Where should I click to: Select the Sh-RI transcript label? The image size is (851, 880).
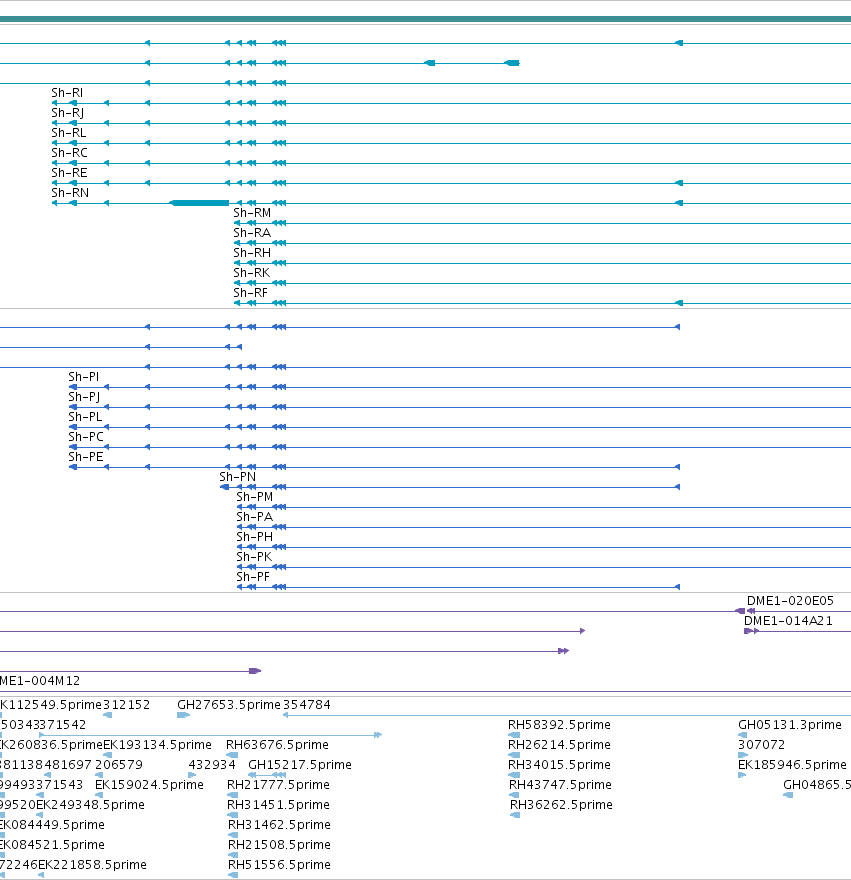pos(67,93)
